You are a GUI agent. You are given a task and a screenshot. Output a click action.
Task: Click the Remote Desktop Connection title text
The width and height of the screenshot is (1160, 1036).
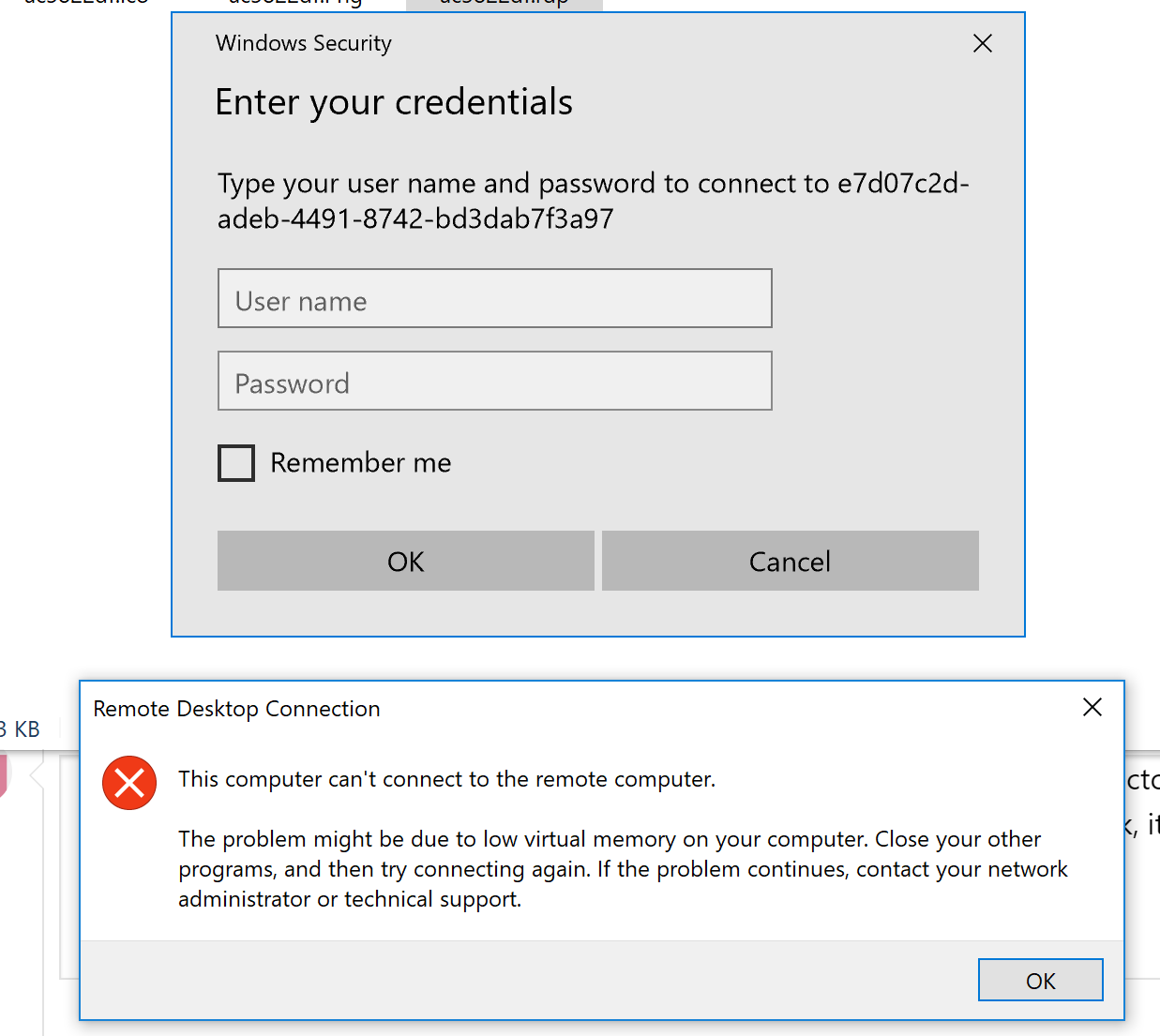[236, 709]
